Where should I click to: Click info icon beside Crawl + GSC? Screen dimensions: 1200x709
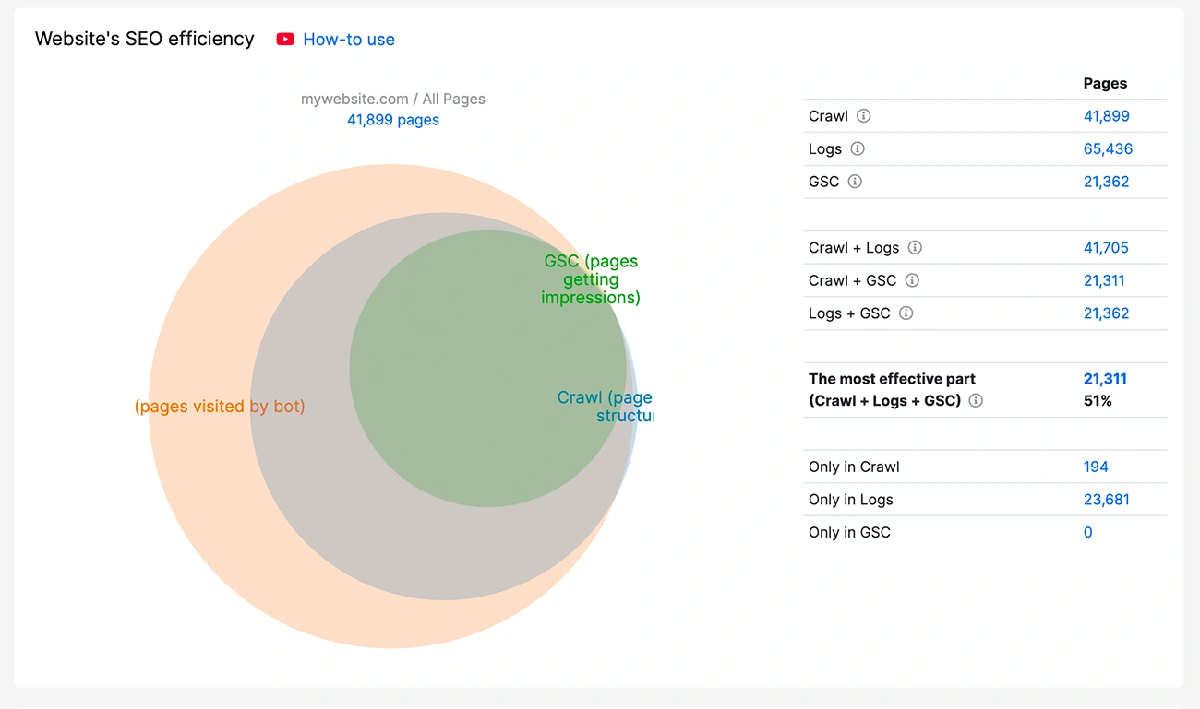[x=911, y=281]
